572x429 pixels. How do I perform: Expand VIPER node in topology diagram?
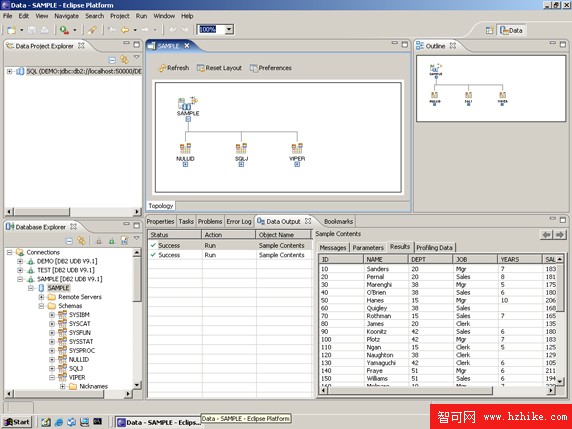click(297, 165)
